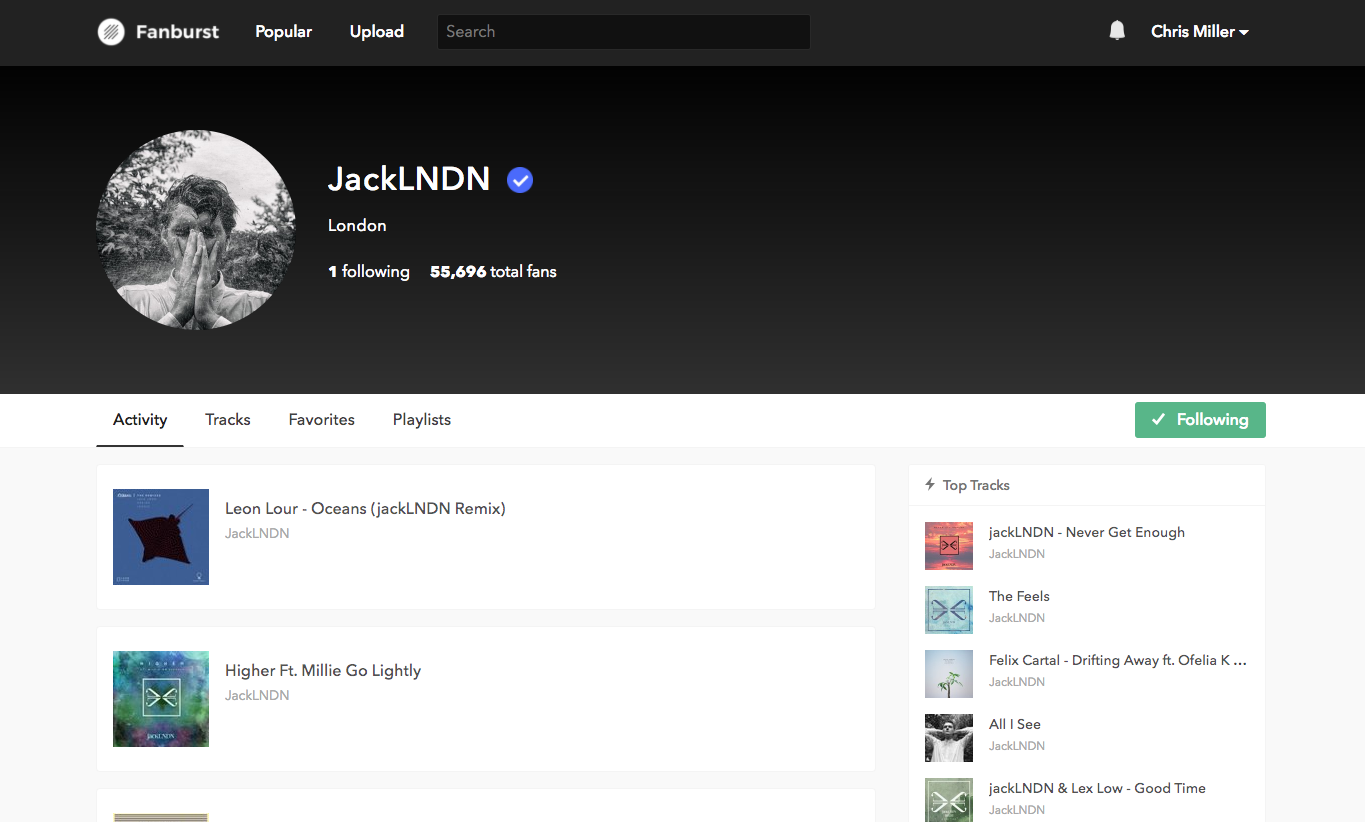Switch to the Favorites tab
The width and height of the screenshot is (1365, 822).
click(322, 420)
